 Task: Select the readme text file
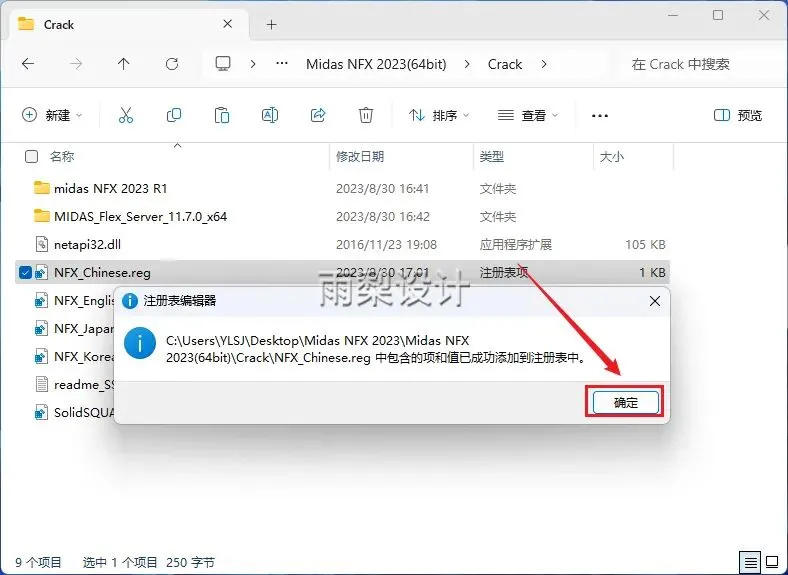84,385
